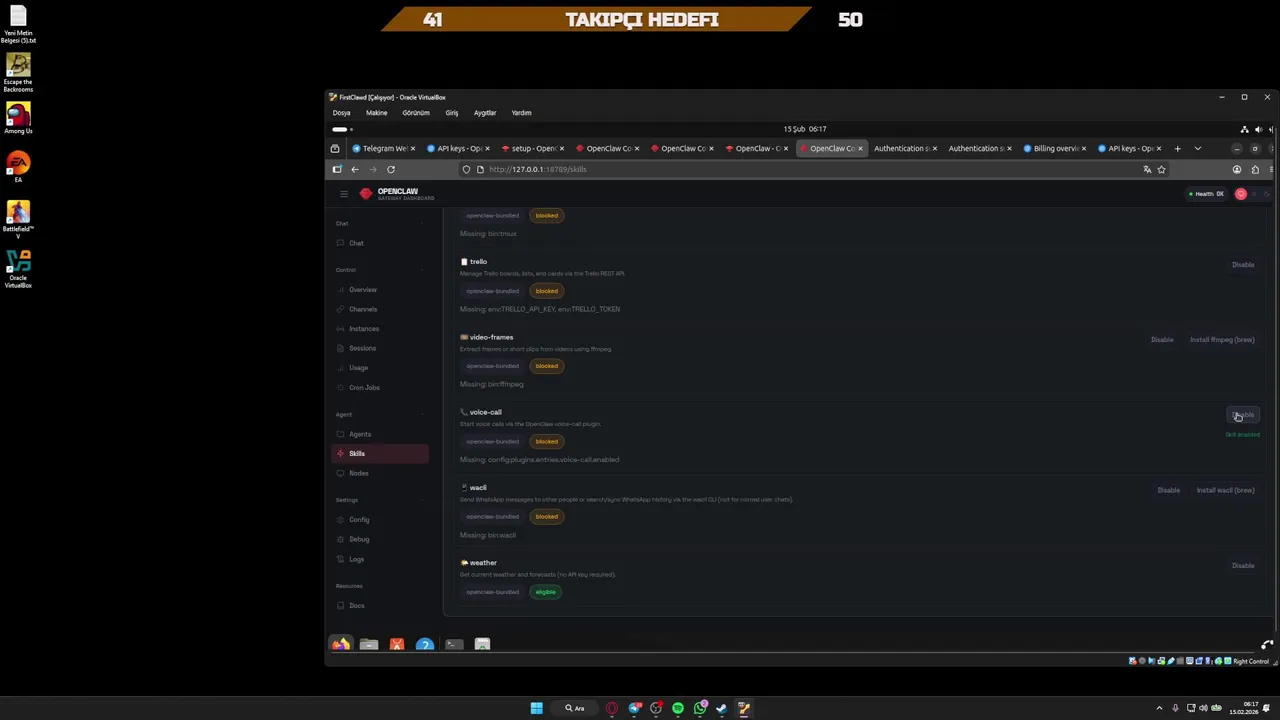Open the Görünüm menu
Image resolution: width=1280 pixels, height=720 pixels.
(416, 113)
